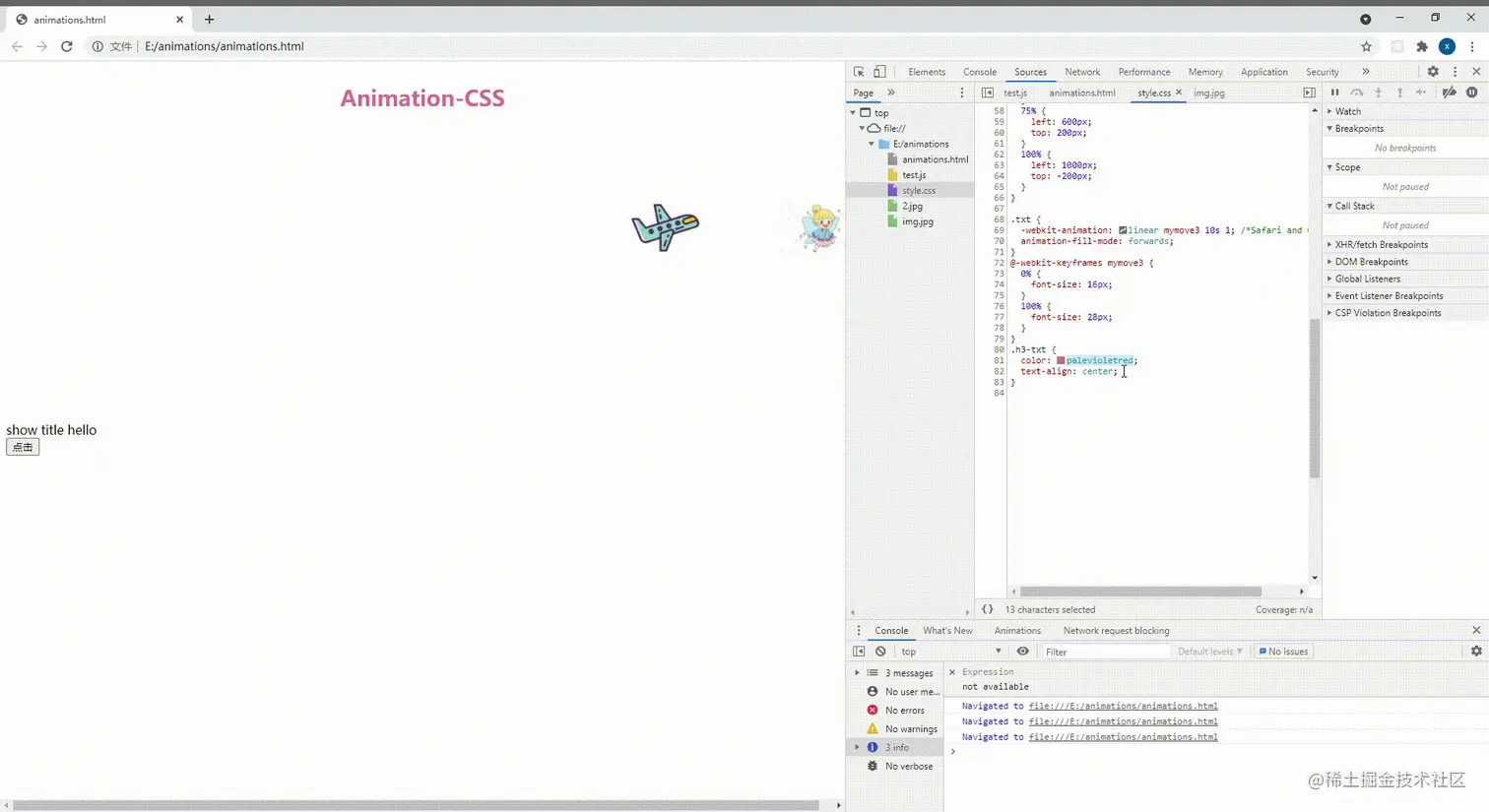
Task: Expand the 3 messages group
Action: 857,673
